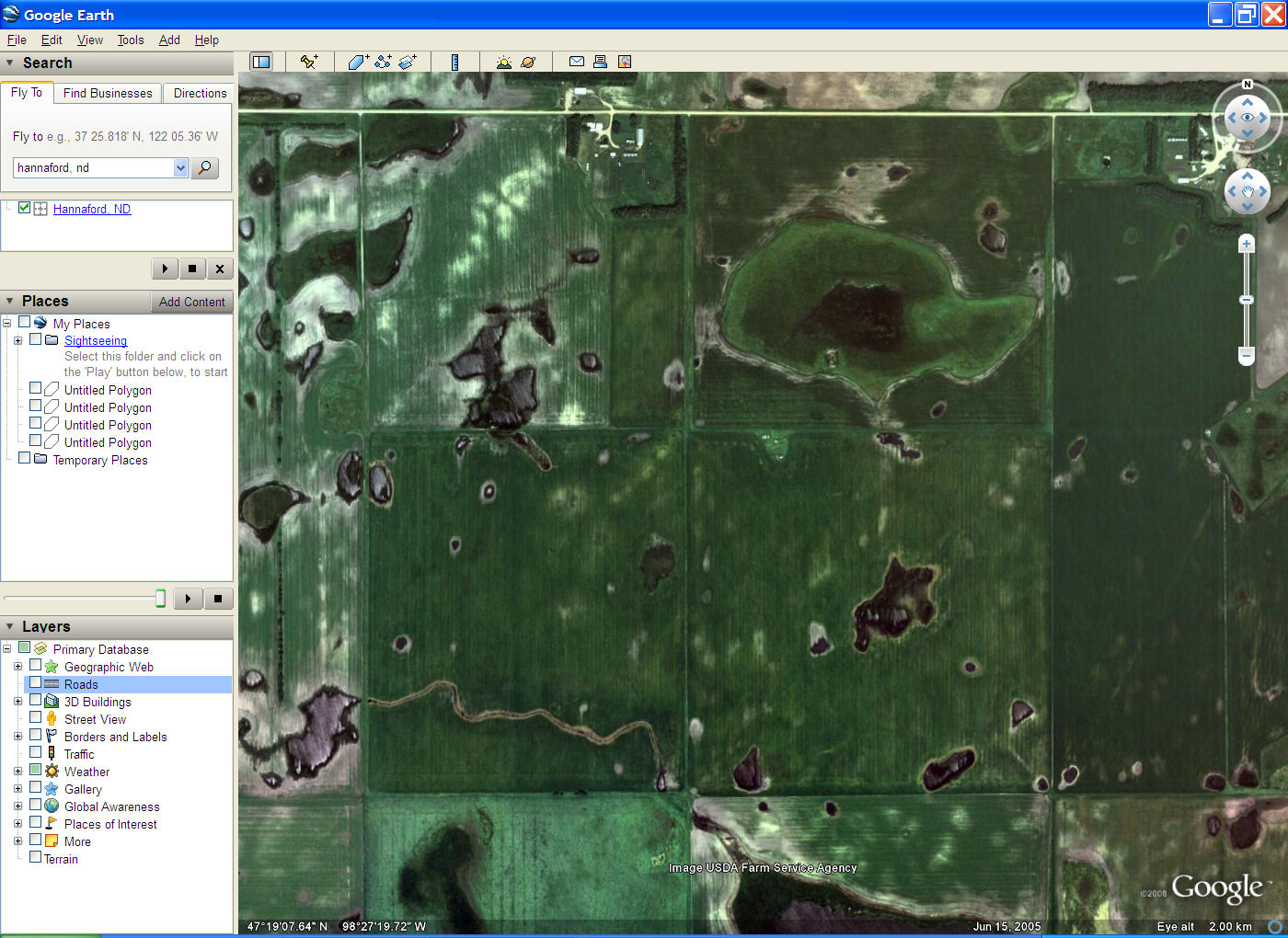Email the current view icon
Screen dimensions: 1288x938
[x=577, y=62]
